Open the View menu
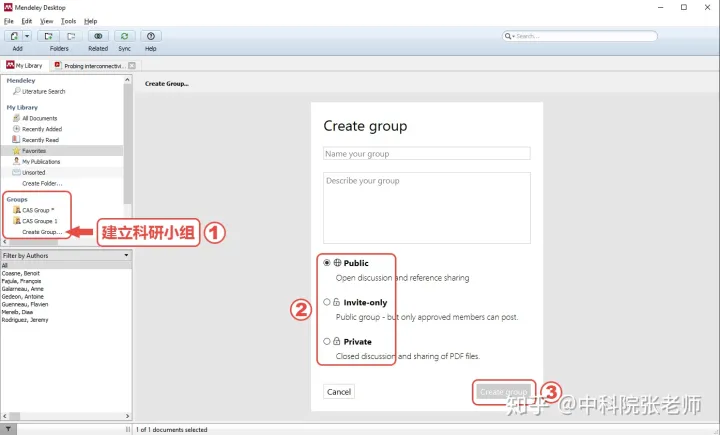 46,21
